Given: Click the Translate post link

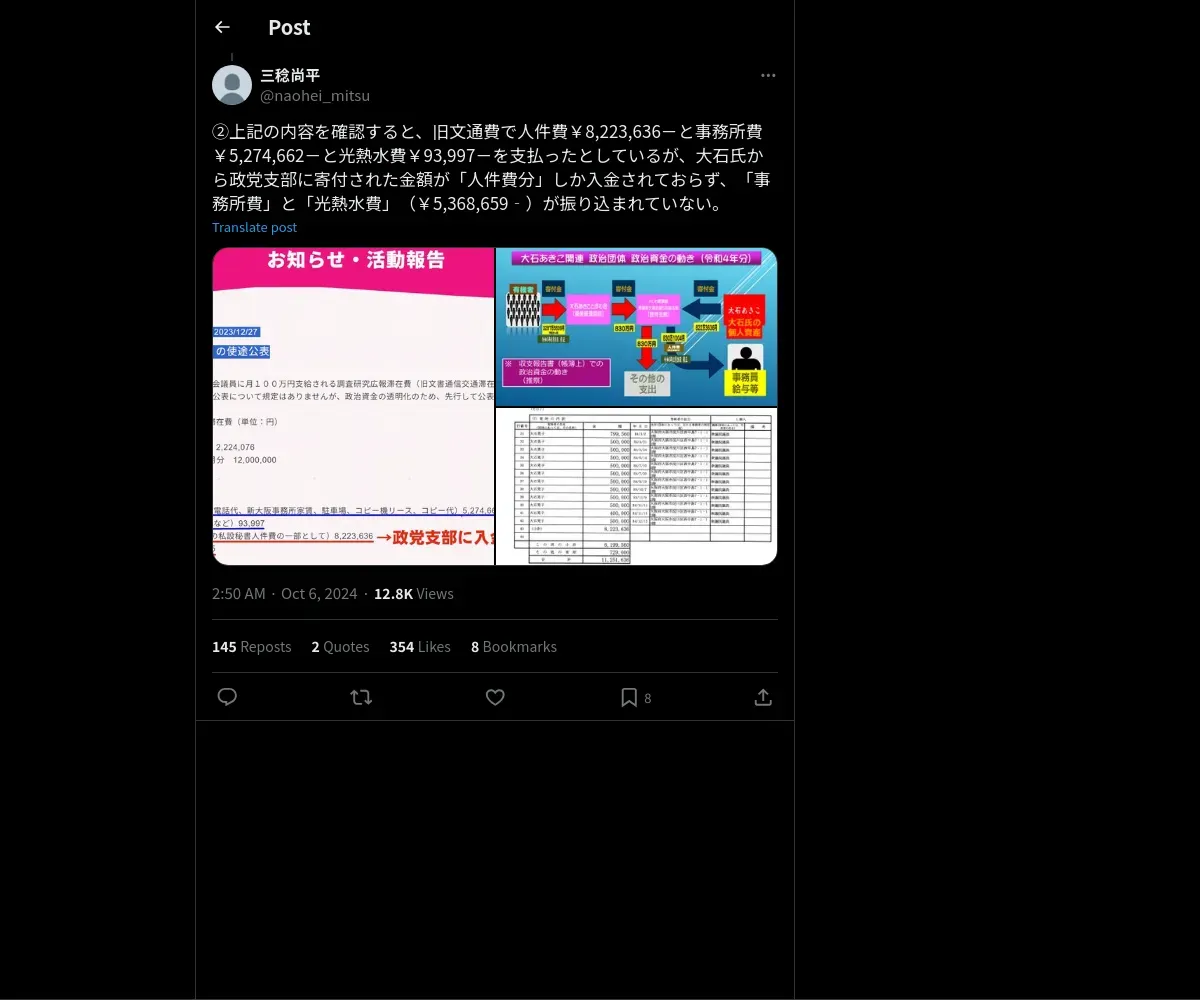Looking at the screenshot, I should (x=254, y=227).
